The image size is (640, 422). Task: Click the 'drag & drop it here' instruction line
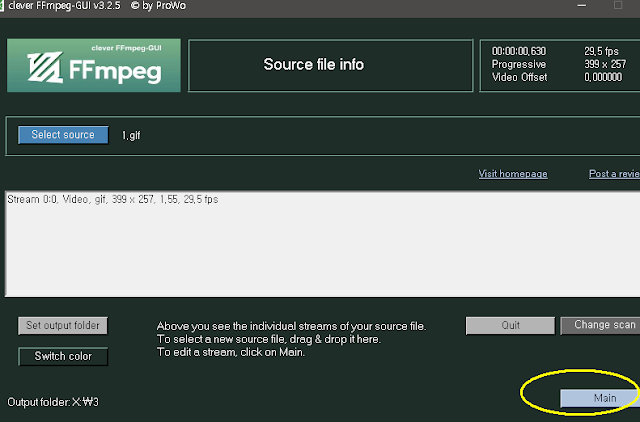pos(269,339)
